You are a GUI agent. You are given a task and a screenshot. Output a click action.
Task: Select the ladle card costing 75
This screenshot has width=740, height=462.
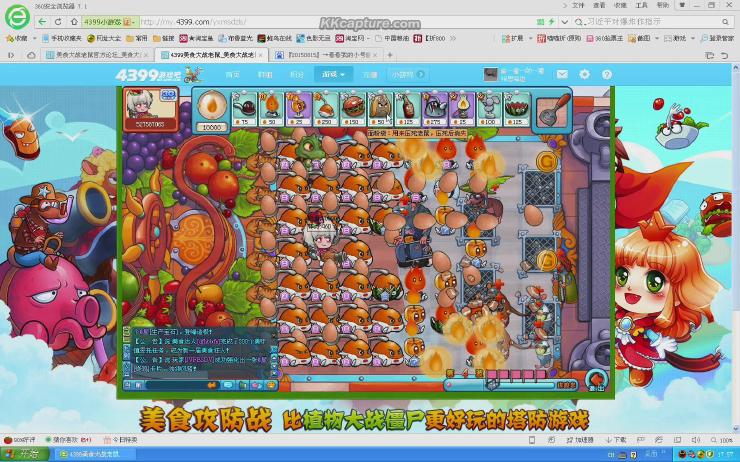(244, 109)
